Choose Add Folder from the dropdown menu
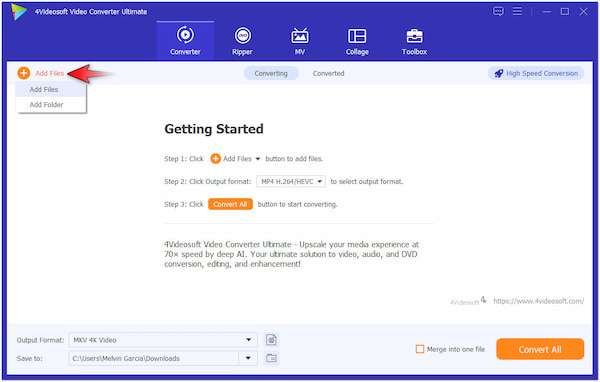600x382 pixels. coord(51,104)
